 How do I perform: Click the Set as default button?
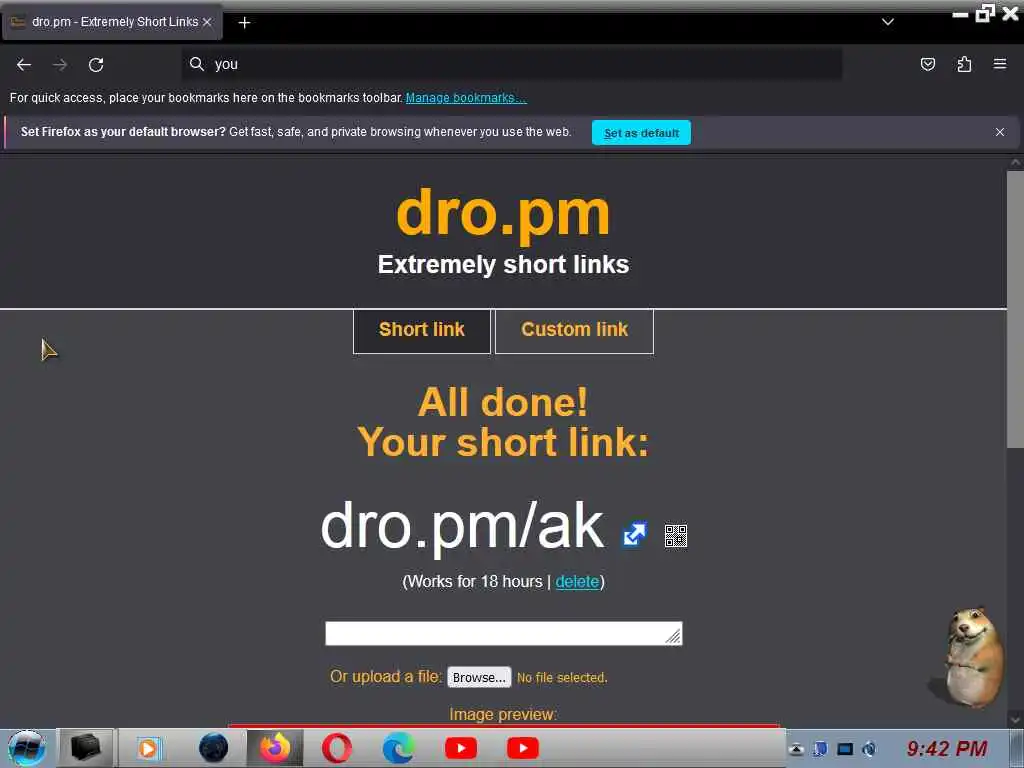coord(641,133)
